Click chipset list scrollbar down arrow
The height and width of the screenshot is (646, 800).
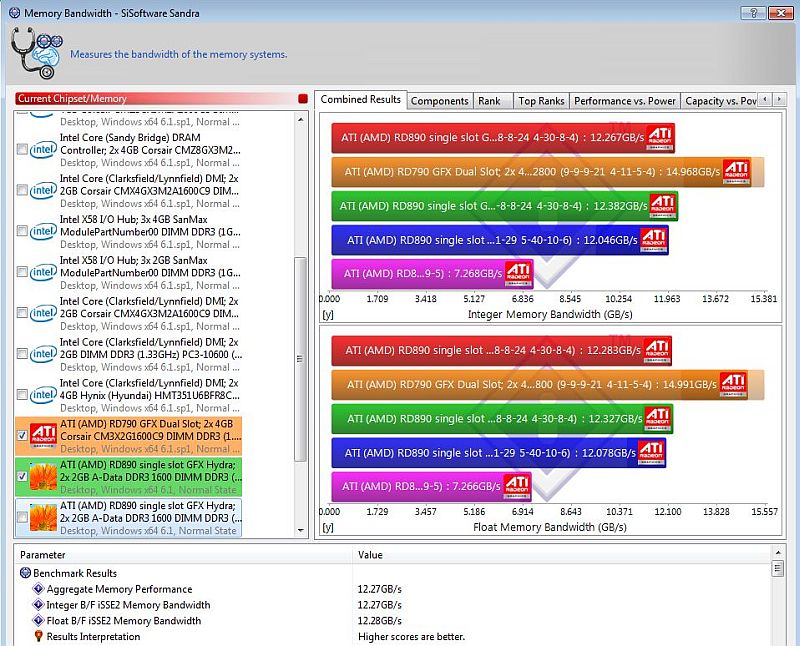pos(301,530)
